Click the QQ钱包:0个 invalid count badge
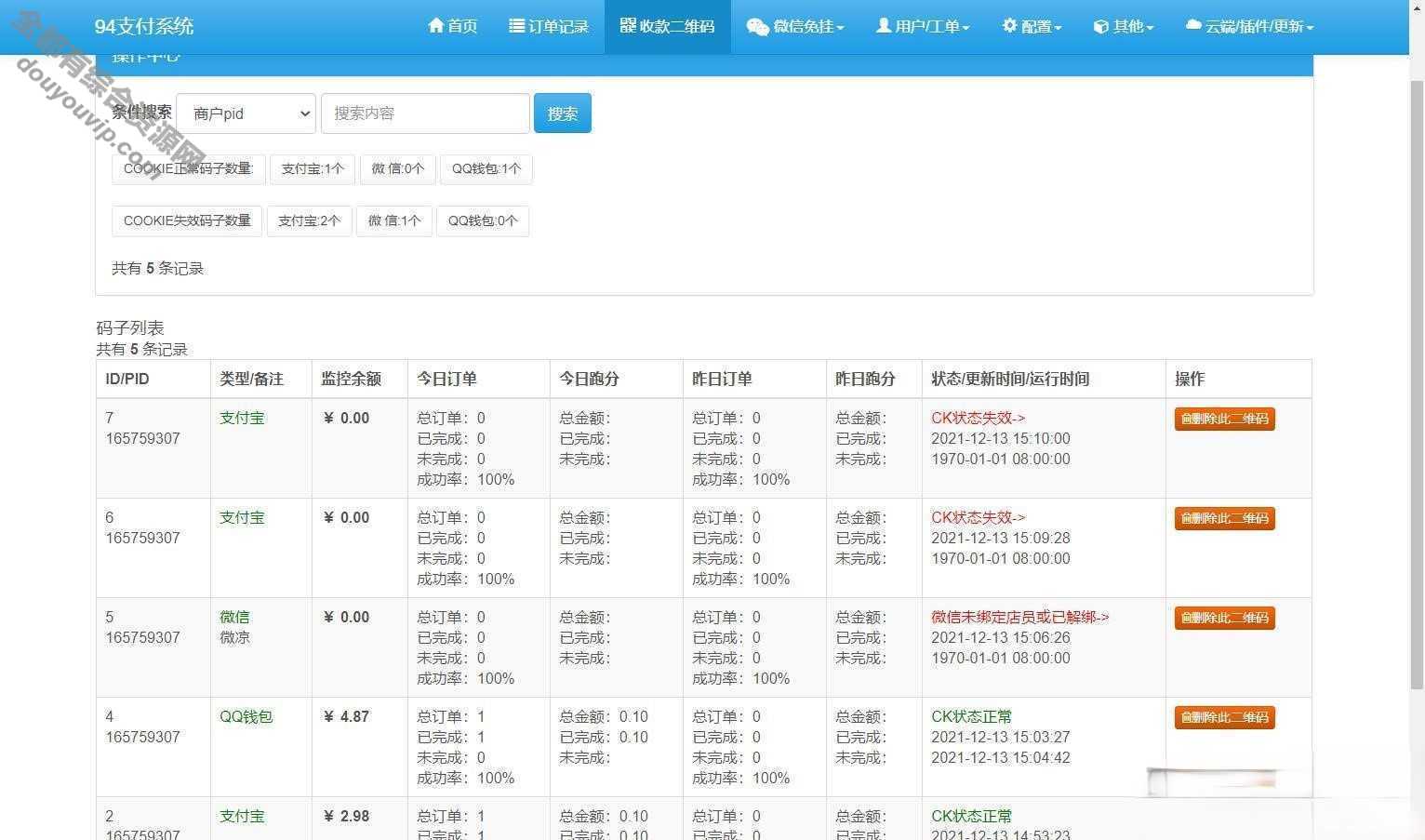 click(483, 220)
